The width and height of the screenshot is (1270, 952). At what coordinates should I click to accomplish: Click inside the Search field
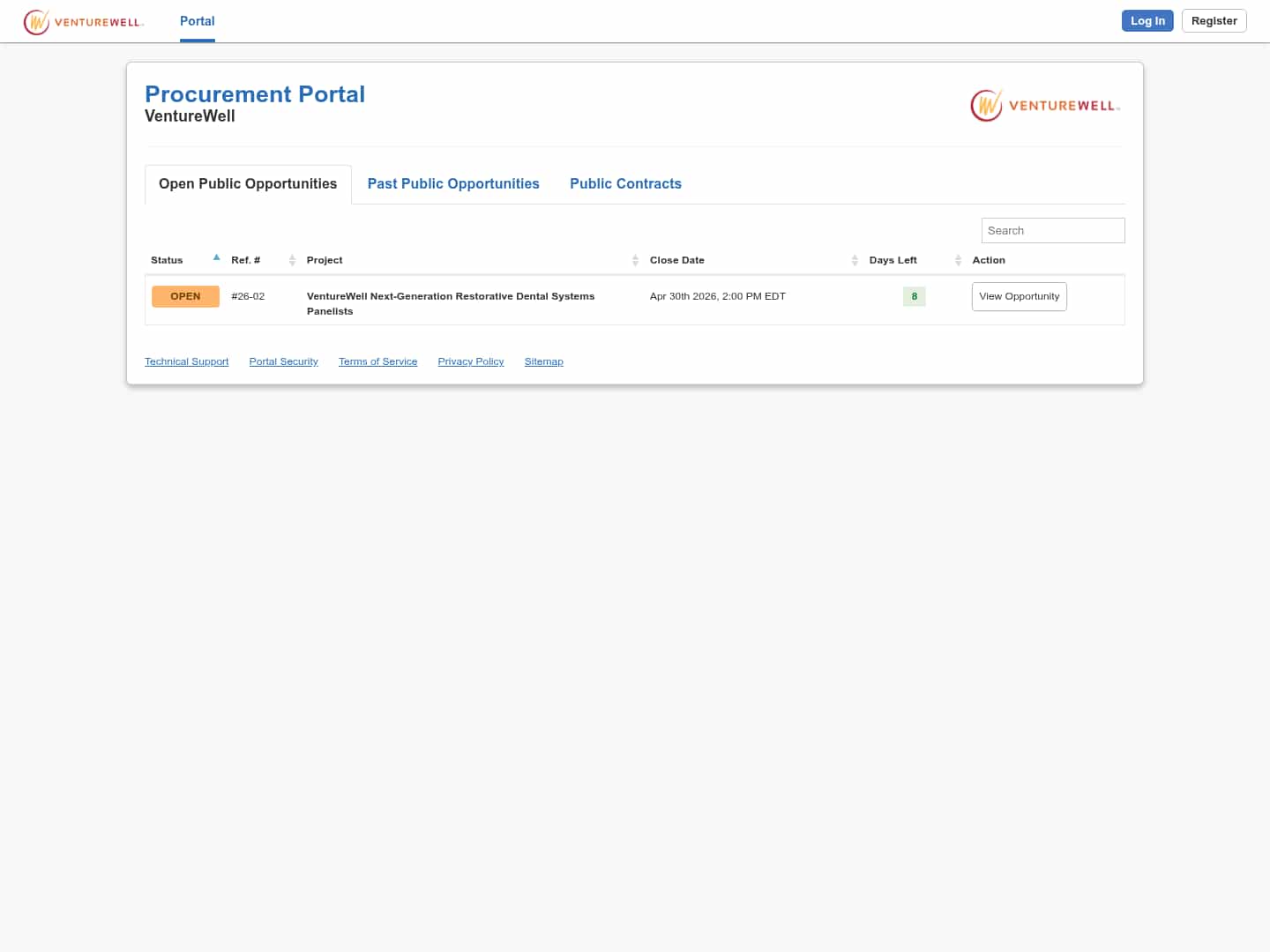tap(1053, 230)
